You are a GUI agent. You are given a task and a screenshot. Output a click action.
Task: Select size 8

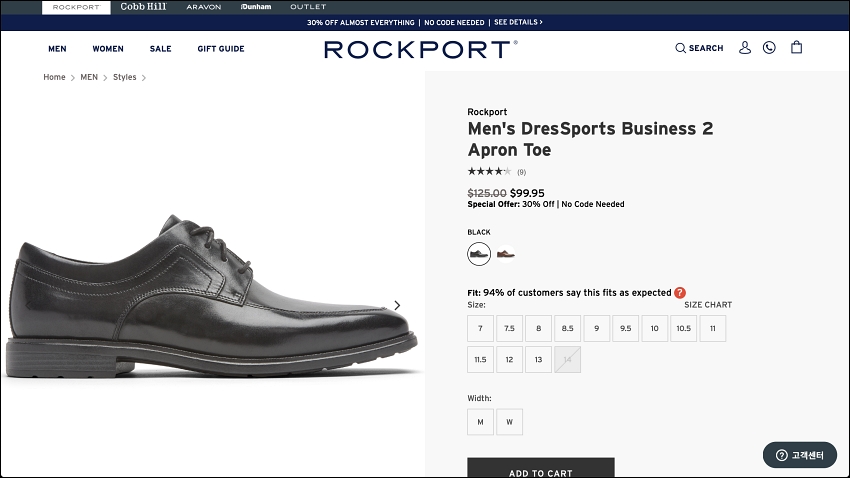pos(538,328)
